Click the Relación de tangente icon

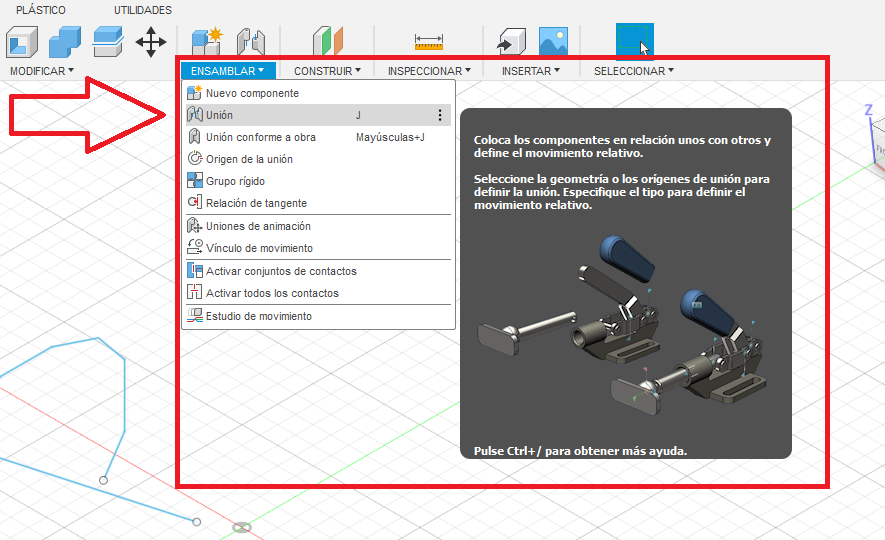(x=194, y=203)
